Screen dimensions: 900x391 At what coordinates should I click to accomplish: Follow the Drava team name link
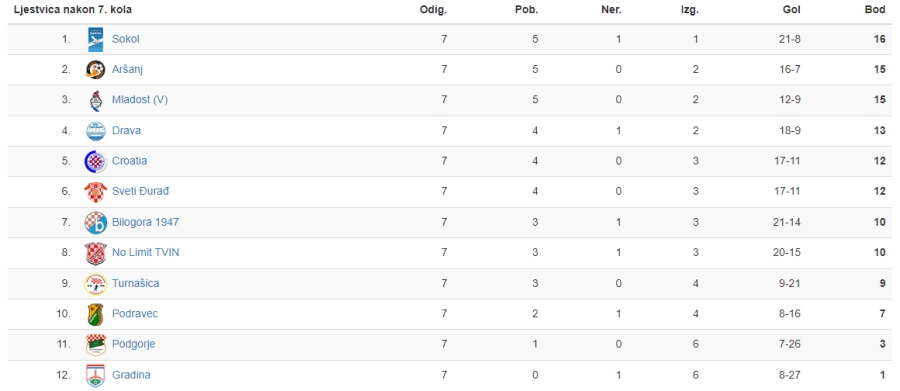tap(126, 130)
